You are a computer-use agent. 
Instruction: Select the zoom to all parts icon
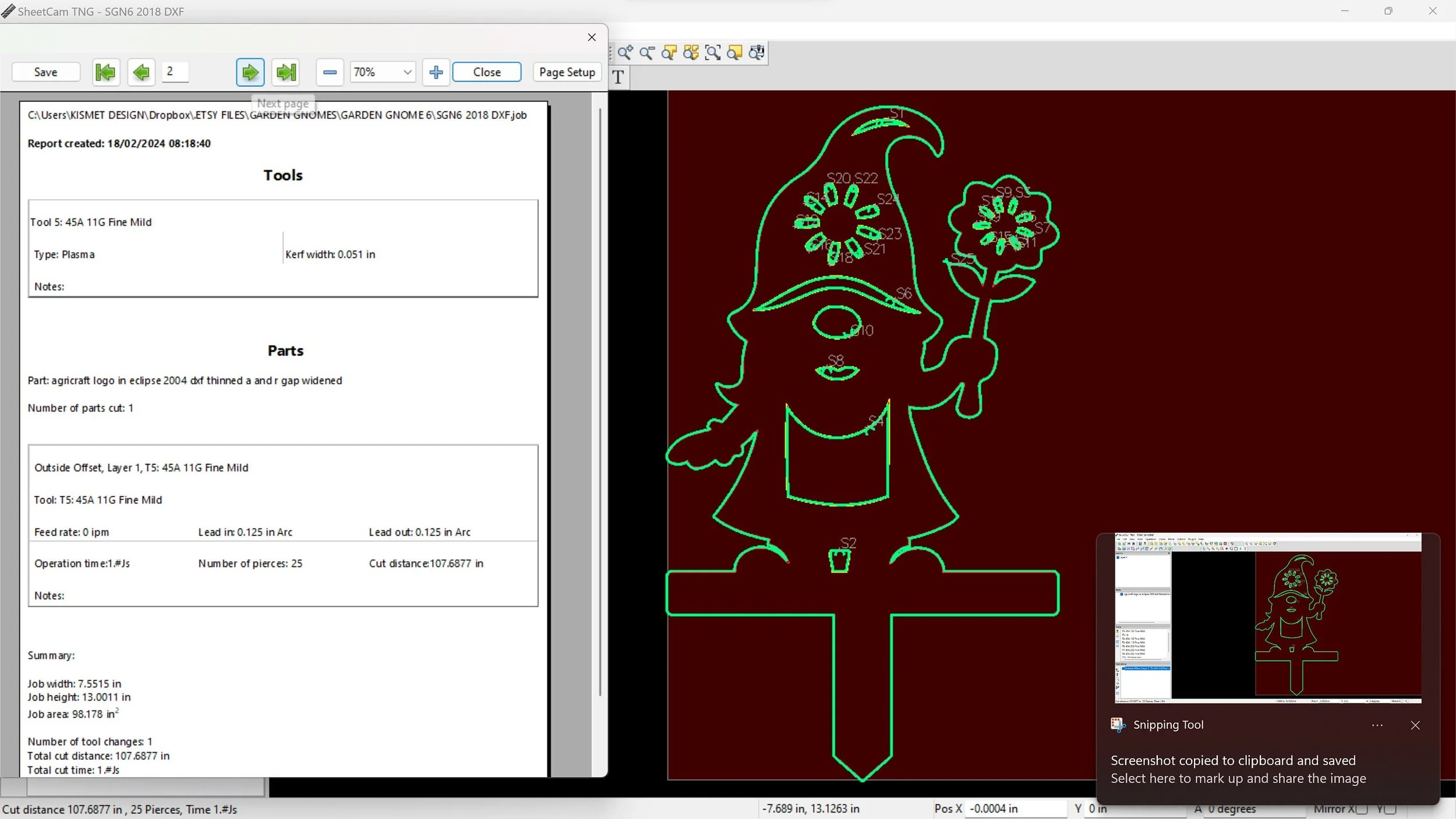(x=691, y=53)
